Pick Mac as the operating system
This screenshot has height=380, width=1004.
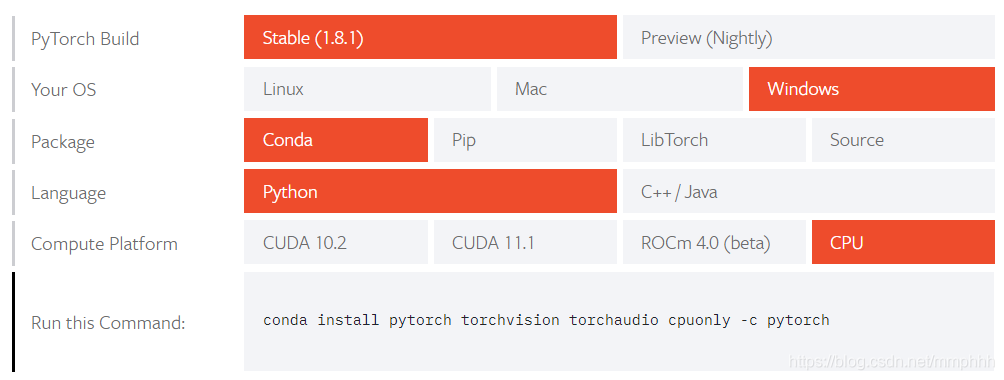pyautogui.click(x=620, y=89)
